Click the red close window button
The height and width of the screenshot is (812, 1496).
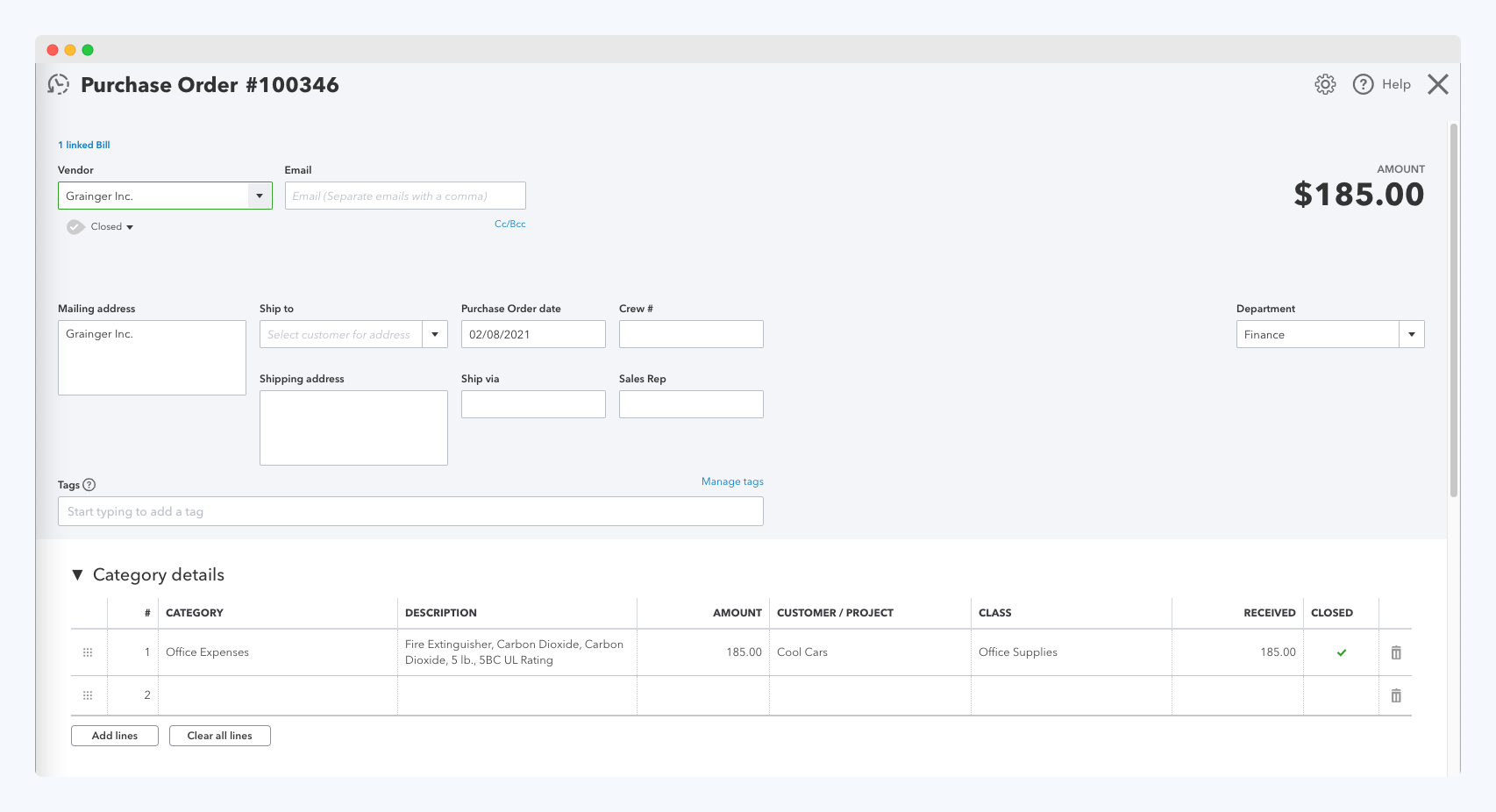pos(53,50)
